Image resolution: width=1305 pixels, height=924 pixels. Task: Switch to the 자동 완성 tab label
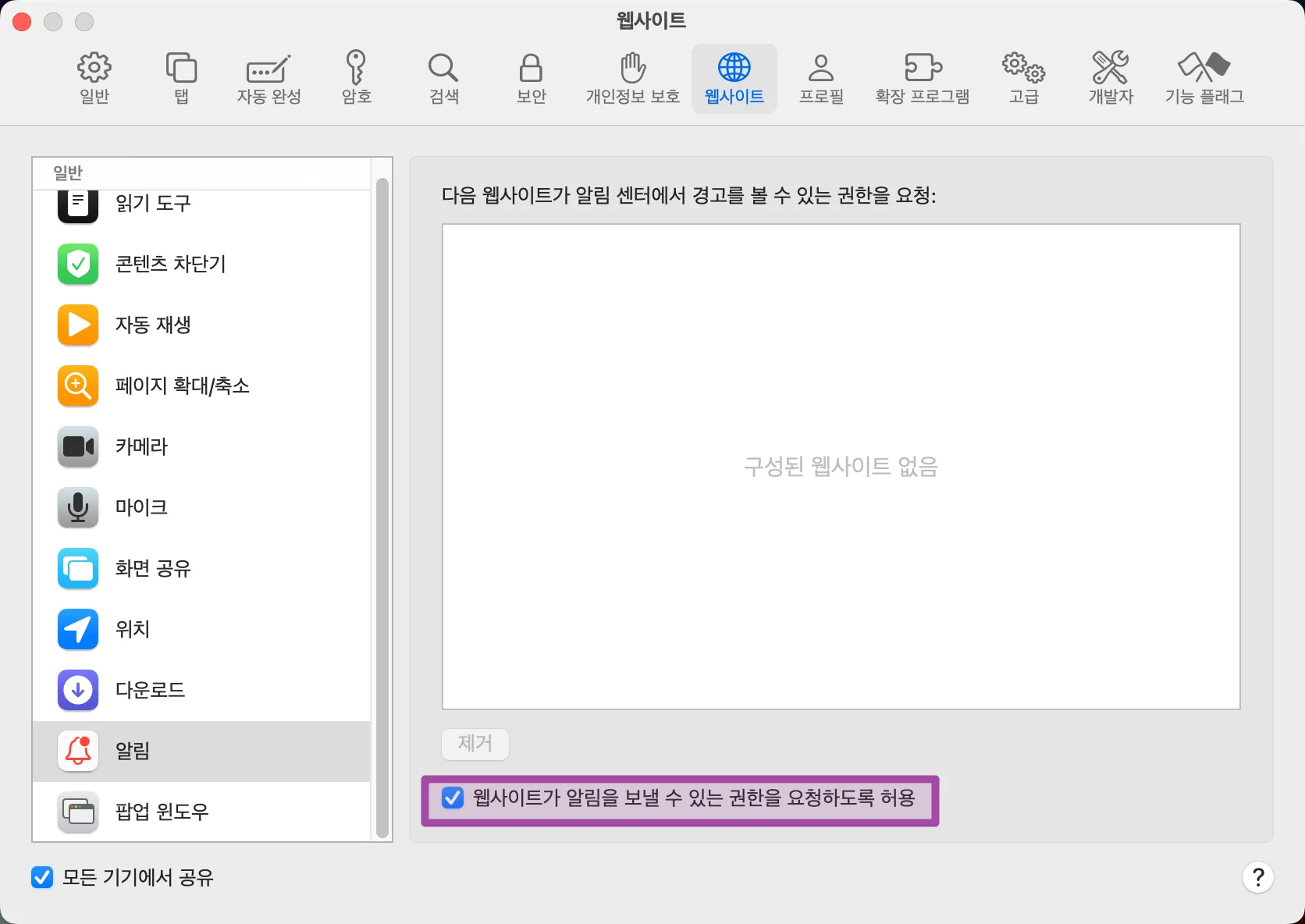(268, 96)
